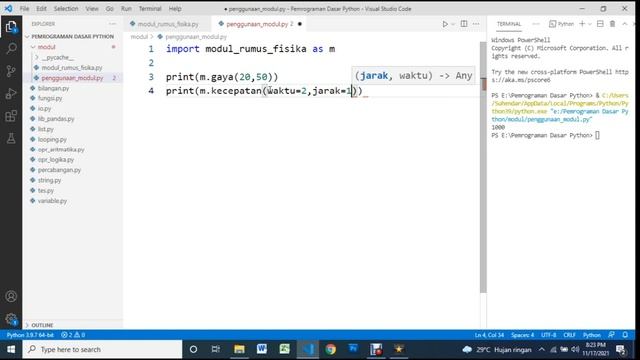Viewport: 640px width, 360px height.
Task: Click Python 3.9.7 64-bit interpreter selector
Action: tap(30, 335)
